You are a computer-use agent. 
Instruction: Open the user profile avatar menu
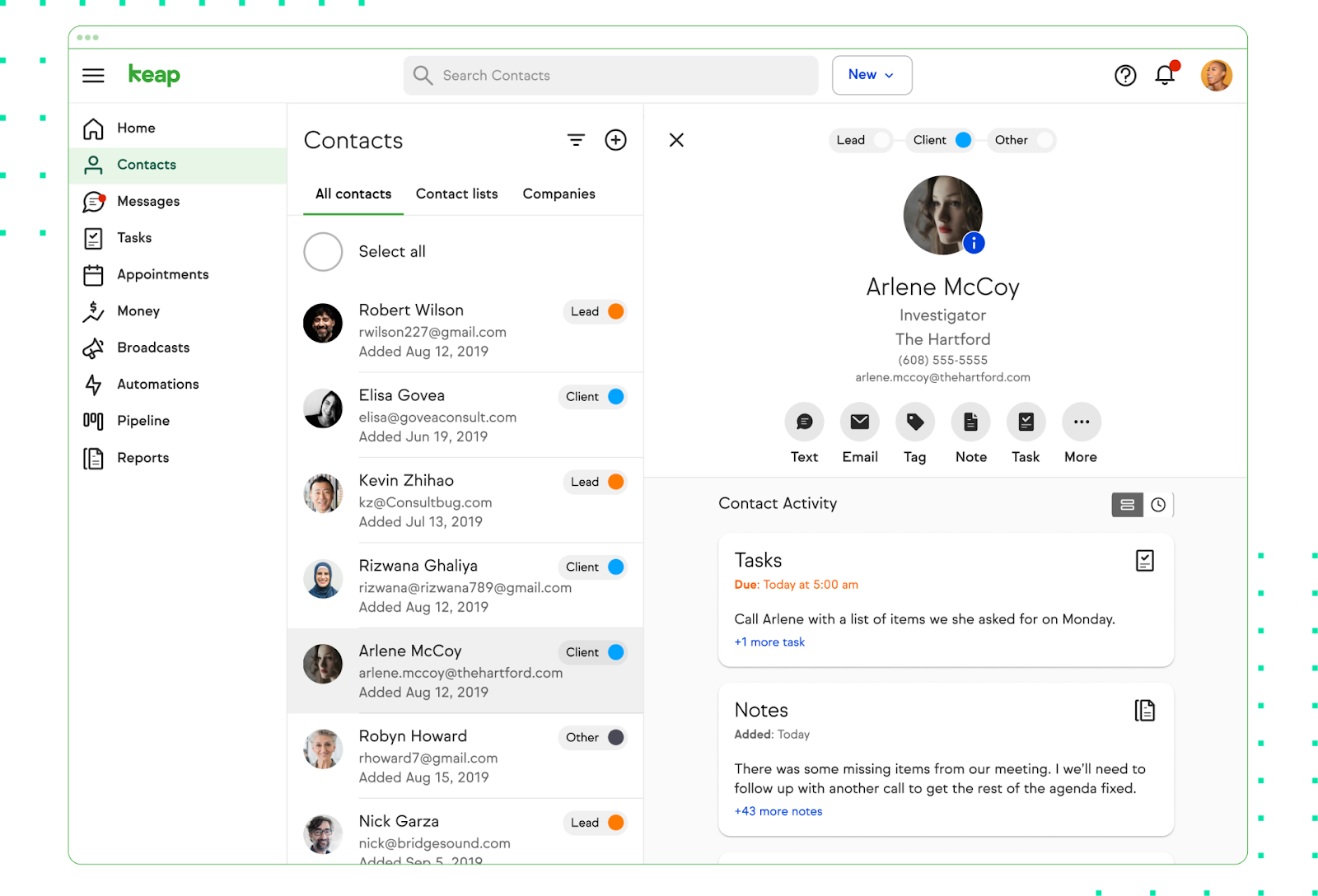click(x=1217, y=76)
